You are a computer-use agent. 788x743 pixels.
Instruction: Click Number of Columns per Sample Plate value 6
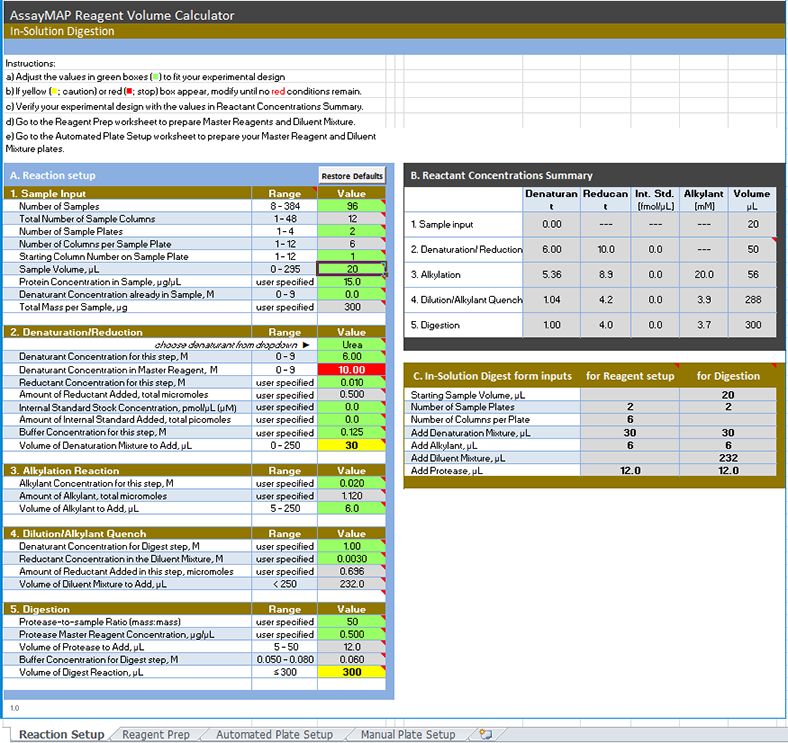[351, 244]
